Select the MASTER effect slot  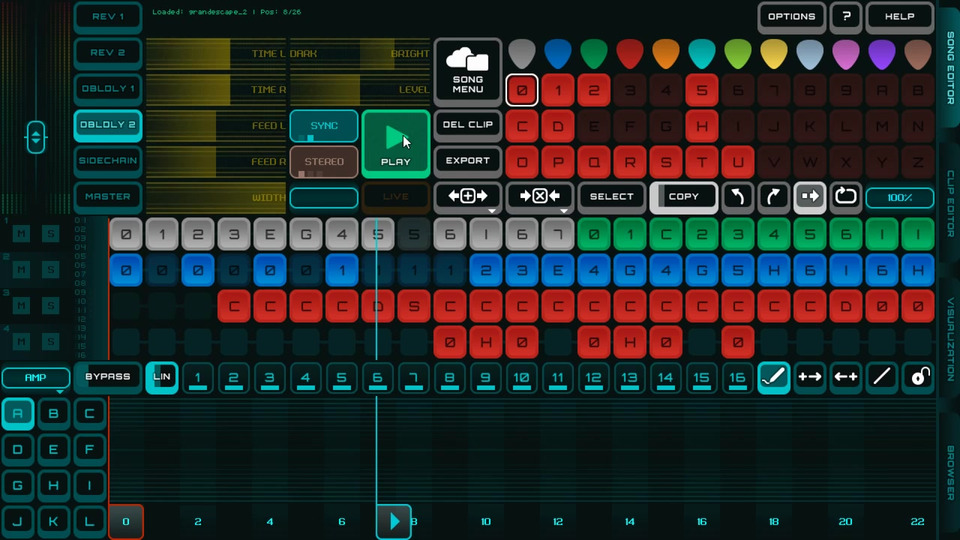108,197
